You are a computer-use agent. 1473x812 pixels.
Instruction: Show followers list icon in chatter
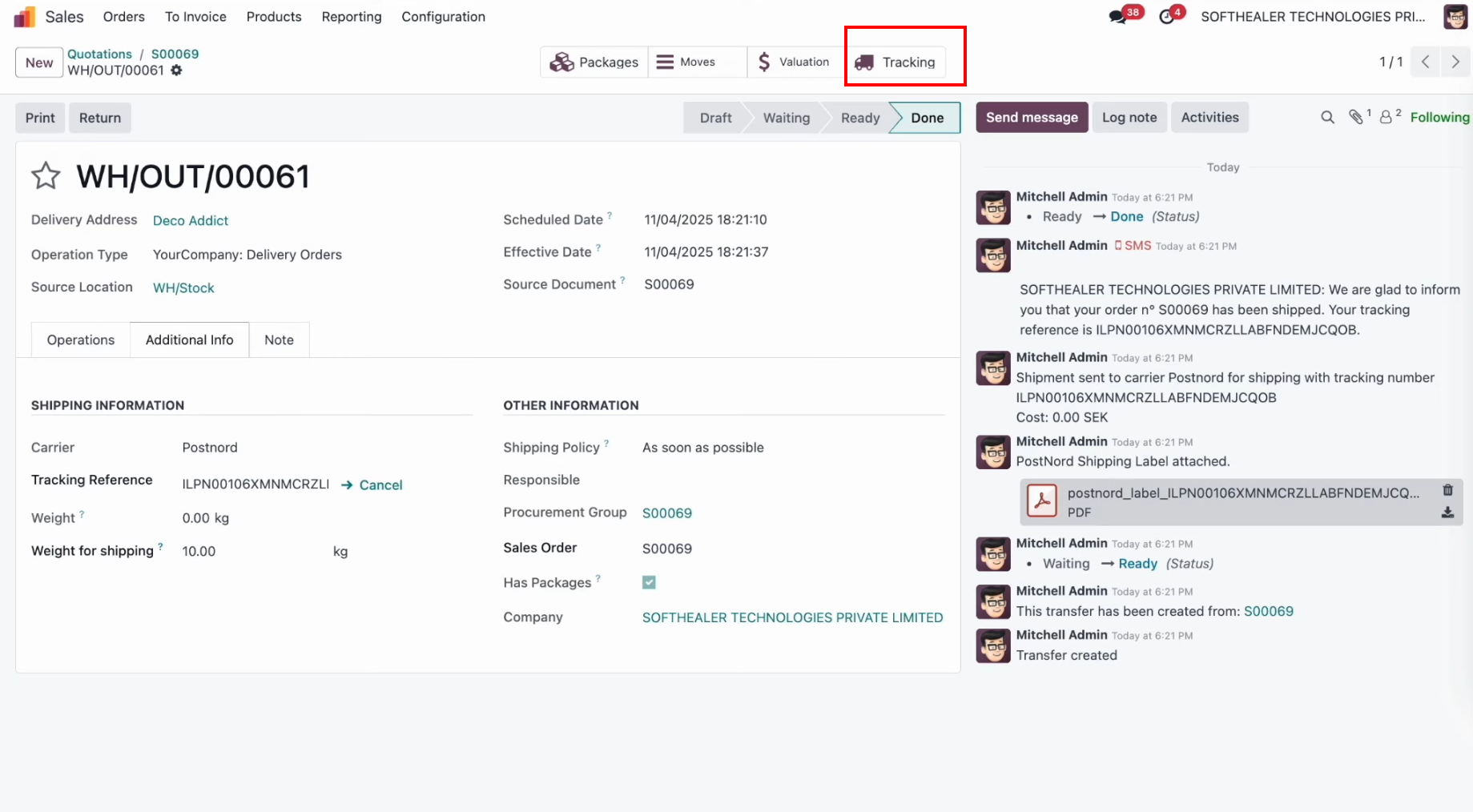pos(1386,118)
